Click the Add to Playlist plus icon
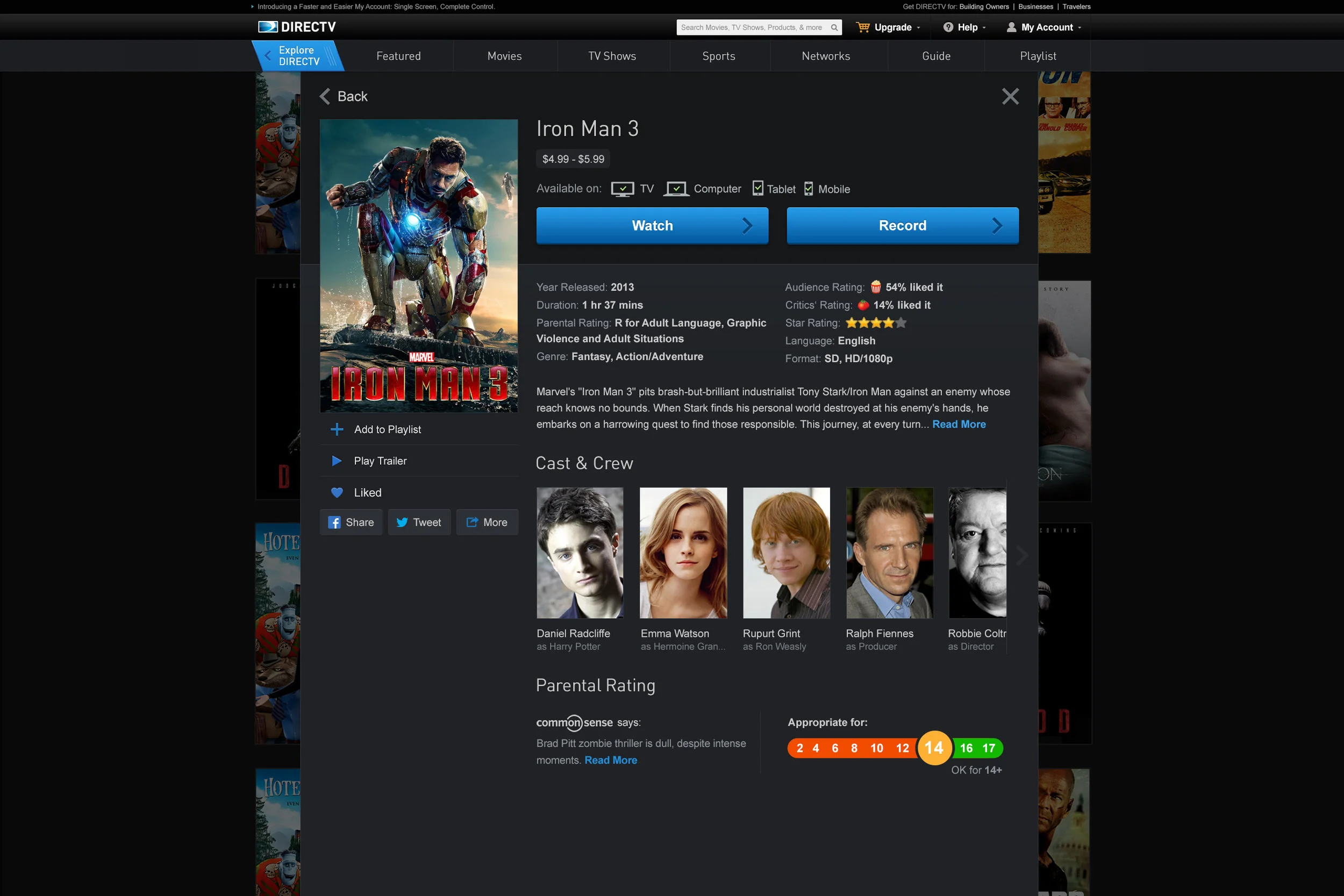This screenshot has width=1344, height=896. tap(337, 429)
